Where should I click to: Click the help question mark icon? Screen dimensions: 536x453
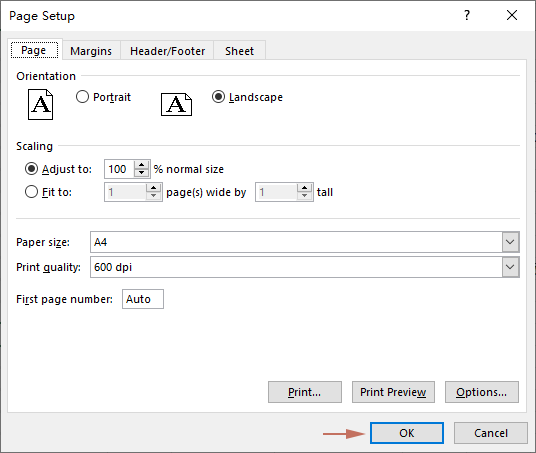467,15
